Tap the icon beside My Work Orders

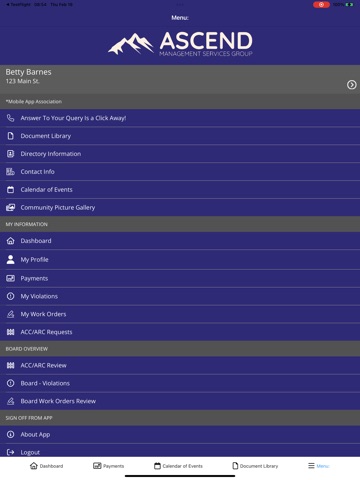point(11,314)
